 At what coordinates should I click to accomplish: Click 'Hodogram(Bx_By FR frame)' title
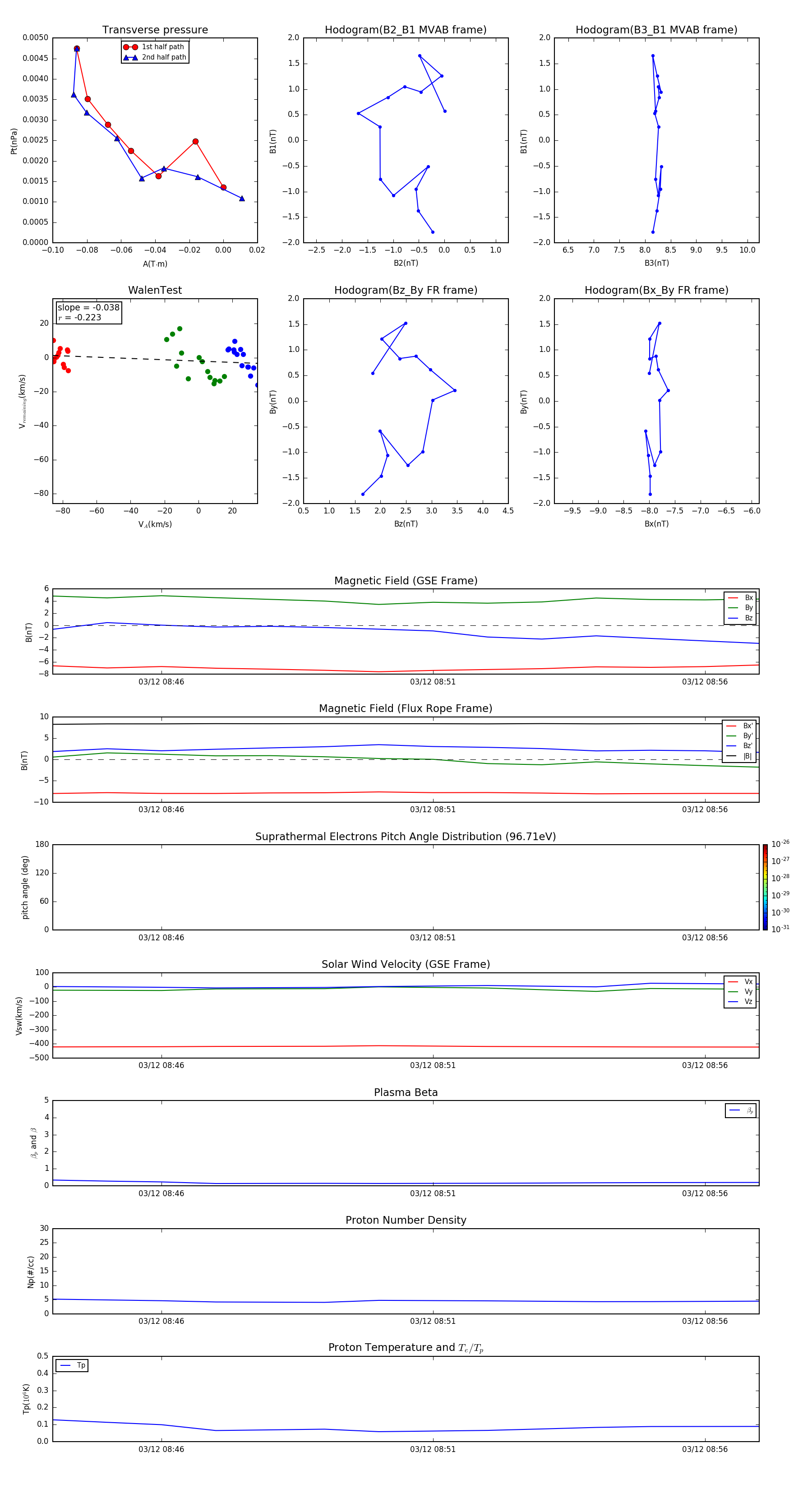(x=656, y=290)
